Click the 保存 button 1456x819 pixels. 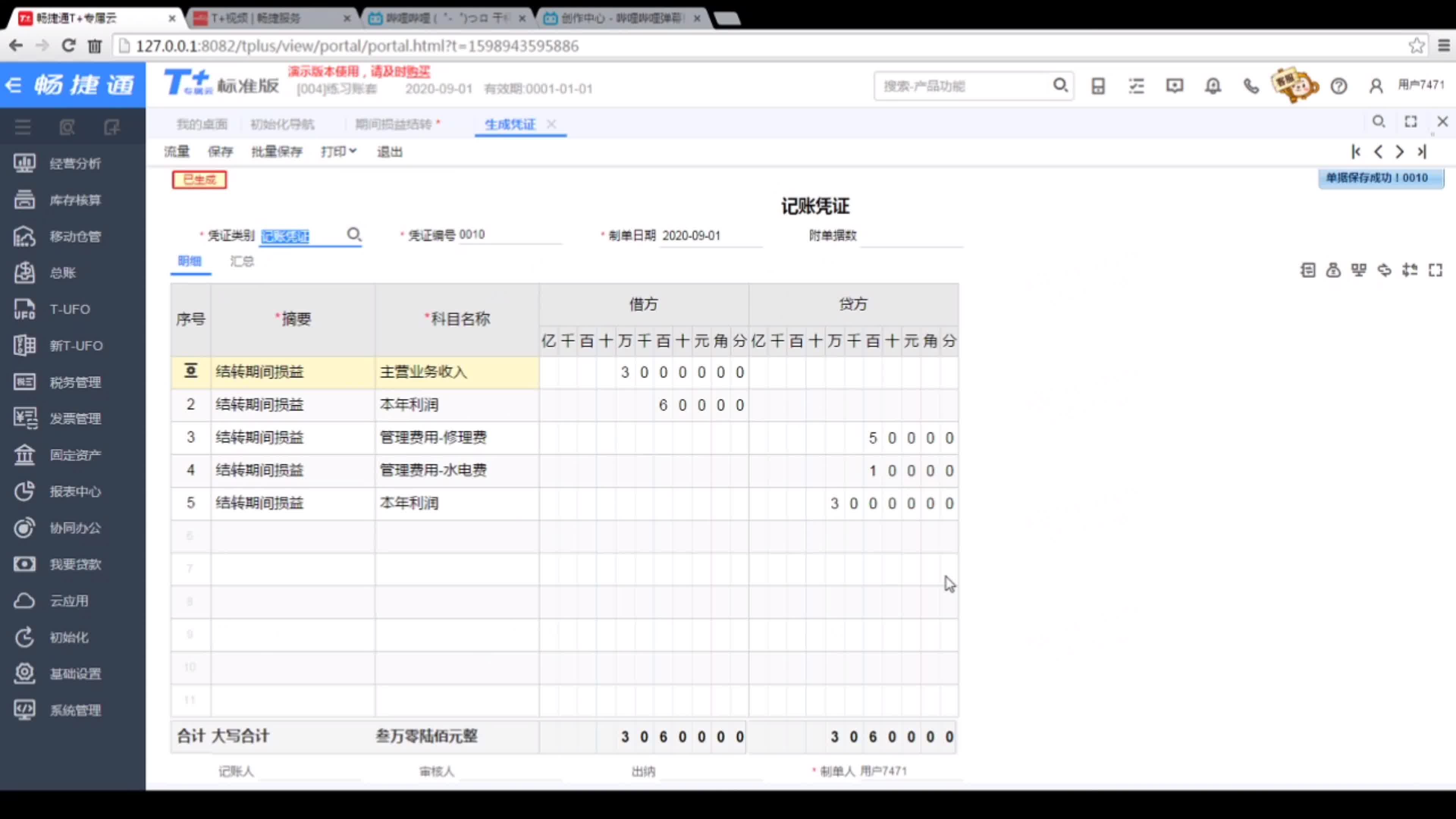[220, 152]
